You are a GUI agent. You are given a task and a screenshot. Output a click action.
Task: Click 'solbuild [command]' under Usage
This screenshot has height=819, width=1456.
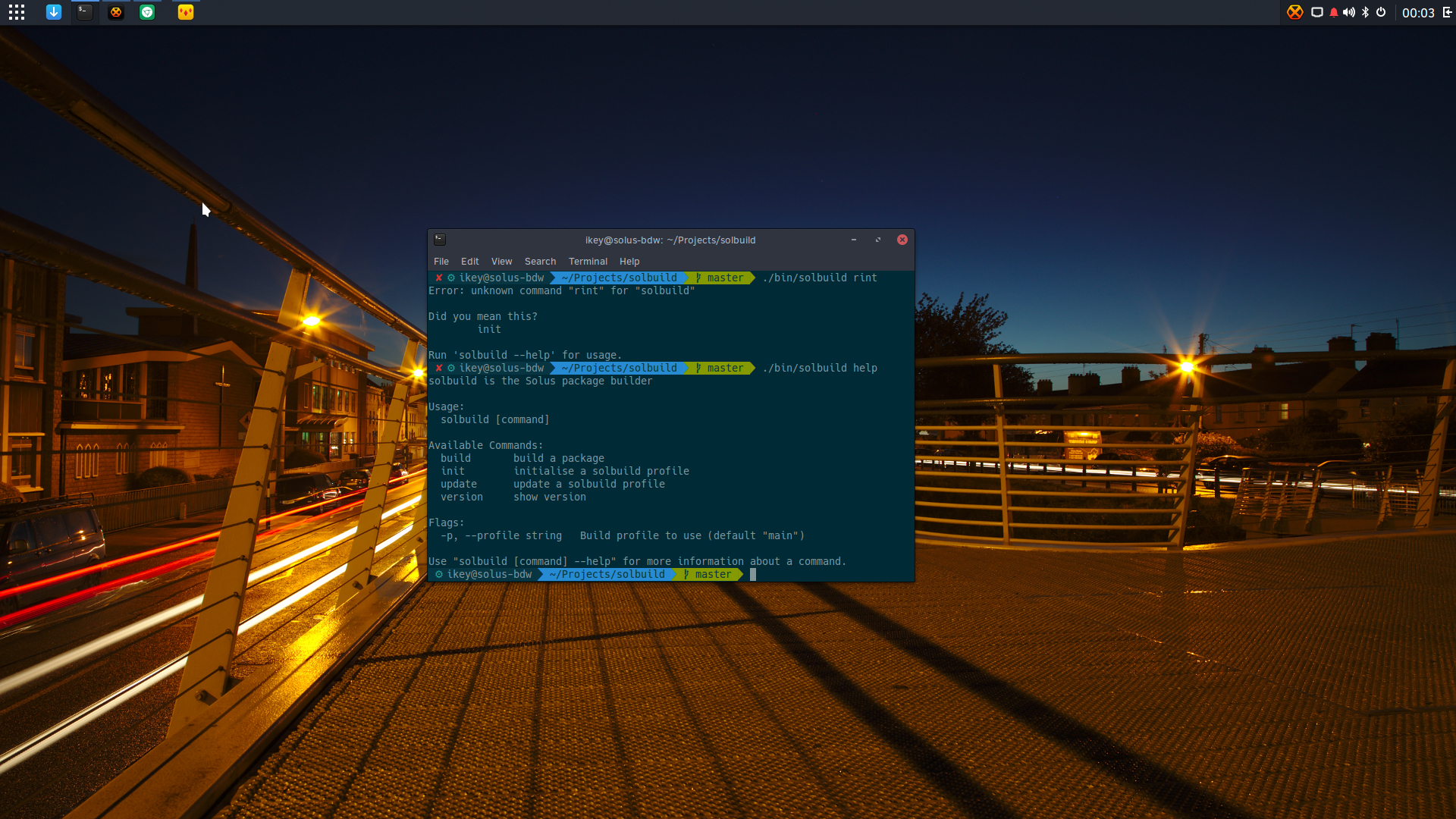(495, 420)
